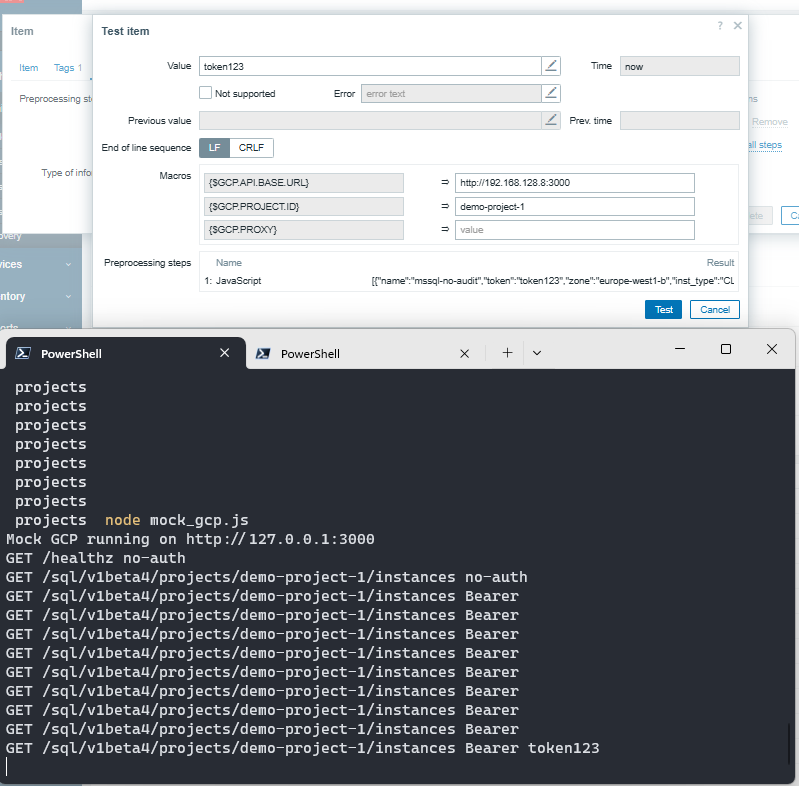
Task: Click the Previous value edit pencil icon
Action: (x=551, y=120)
